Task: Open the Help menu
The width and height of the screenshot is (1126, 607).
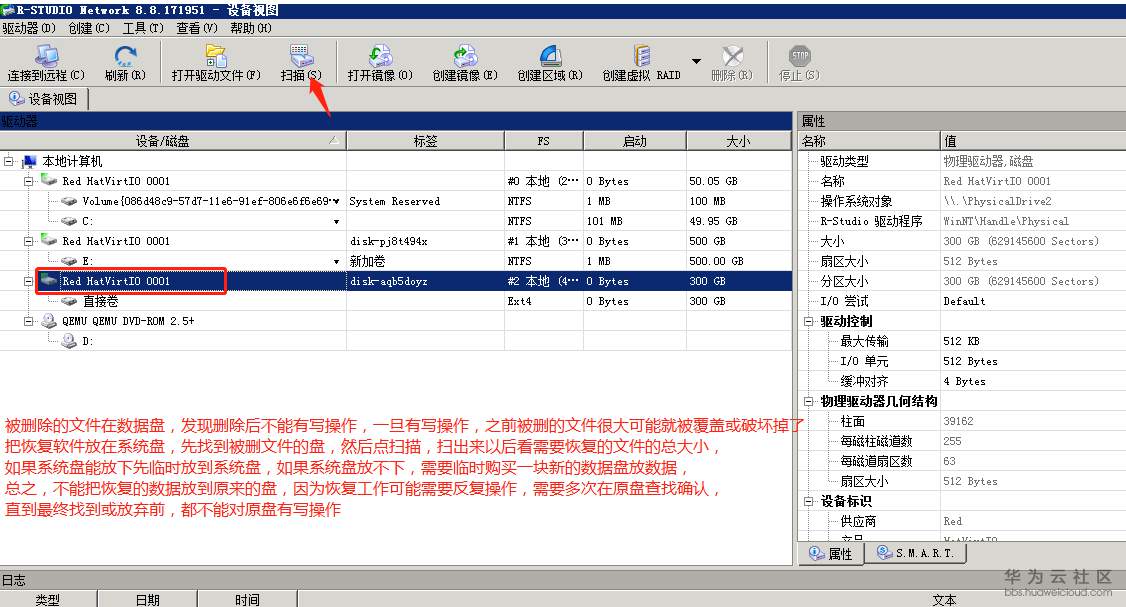Action: tap(251, 28)
